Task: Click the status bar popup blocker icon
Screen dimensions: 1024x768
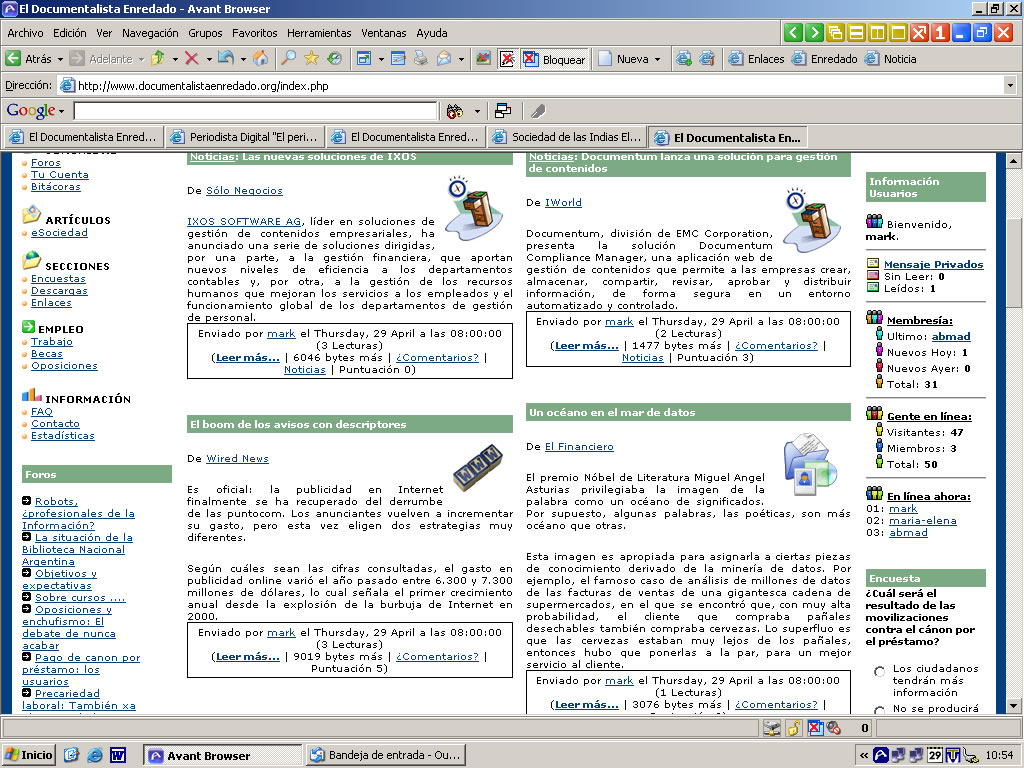Action: 815,728
